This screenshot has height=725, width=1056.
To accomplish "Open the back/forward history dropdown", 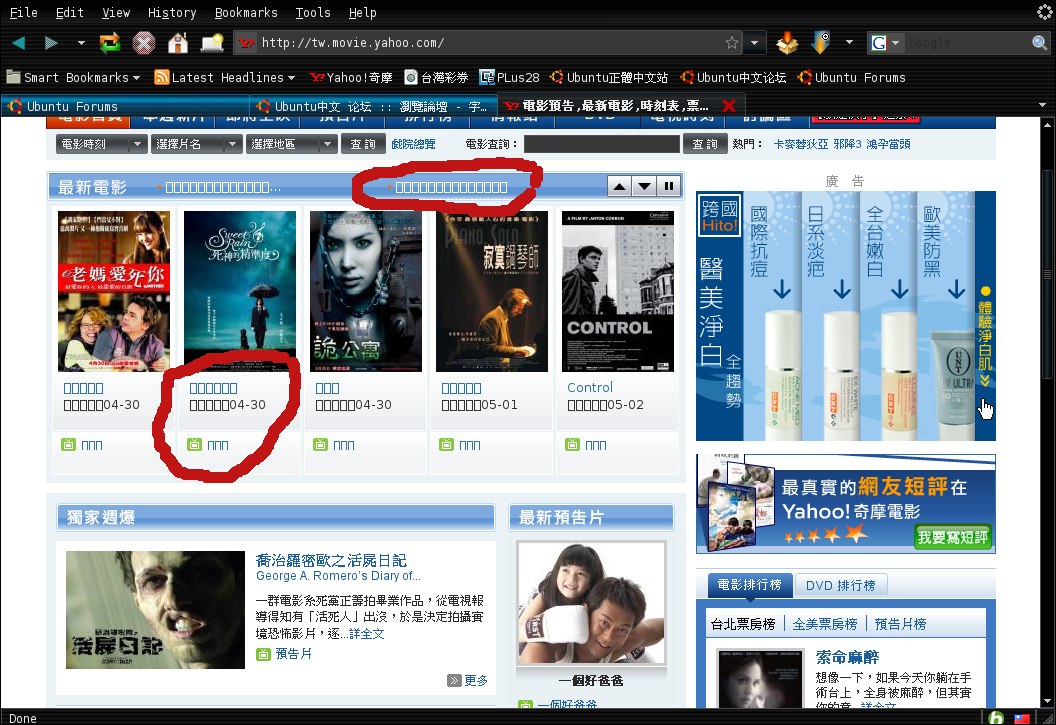I will 81,43.
